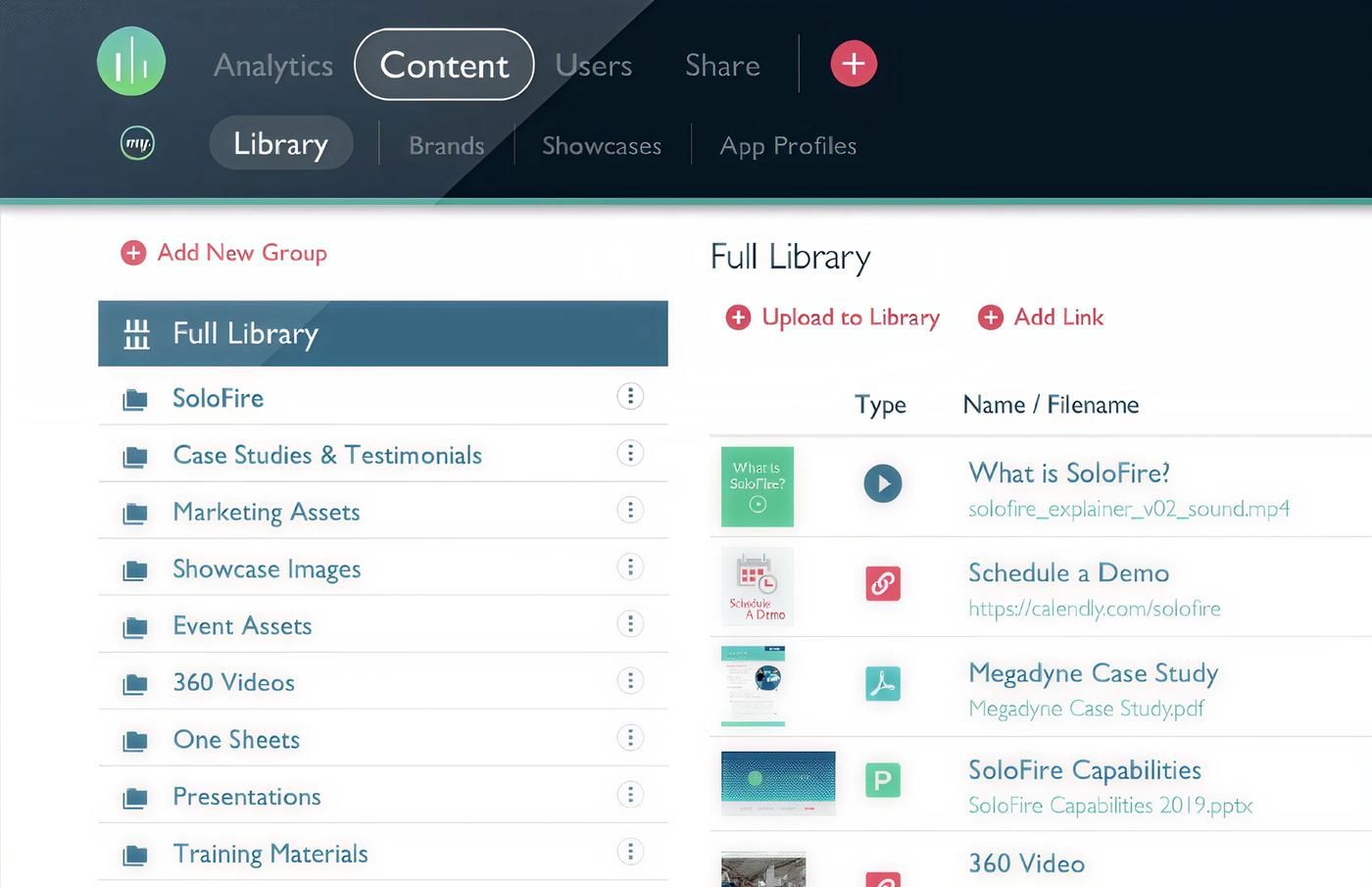Open the options menu for Presentations
The width and height of the screenshot is (1372, 887).
(630, 794)
